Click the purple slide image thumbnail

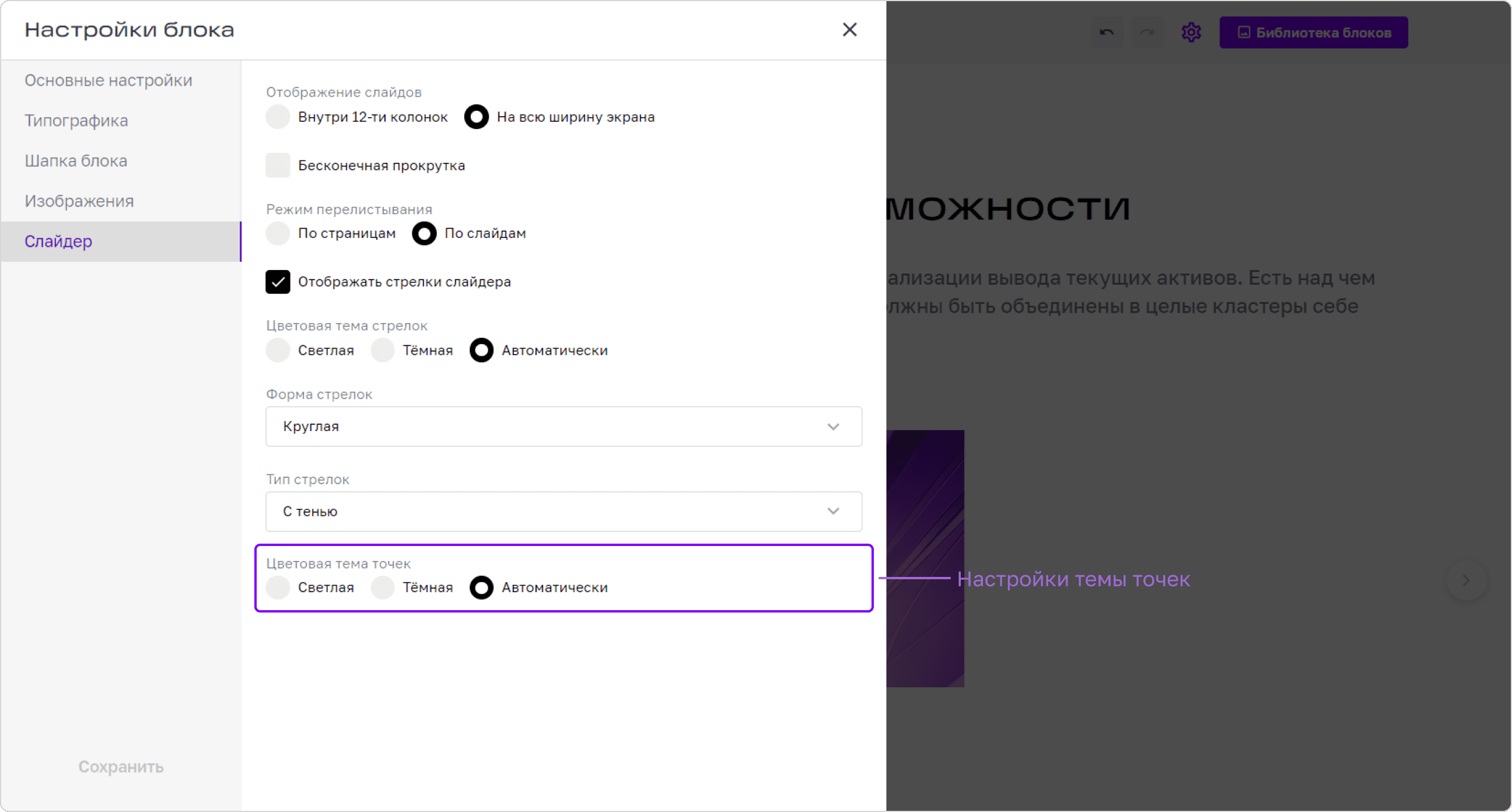click(925, 558)
